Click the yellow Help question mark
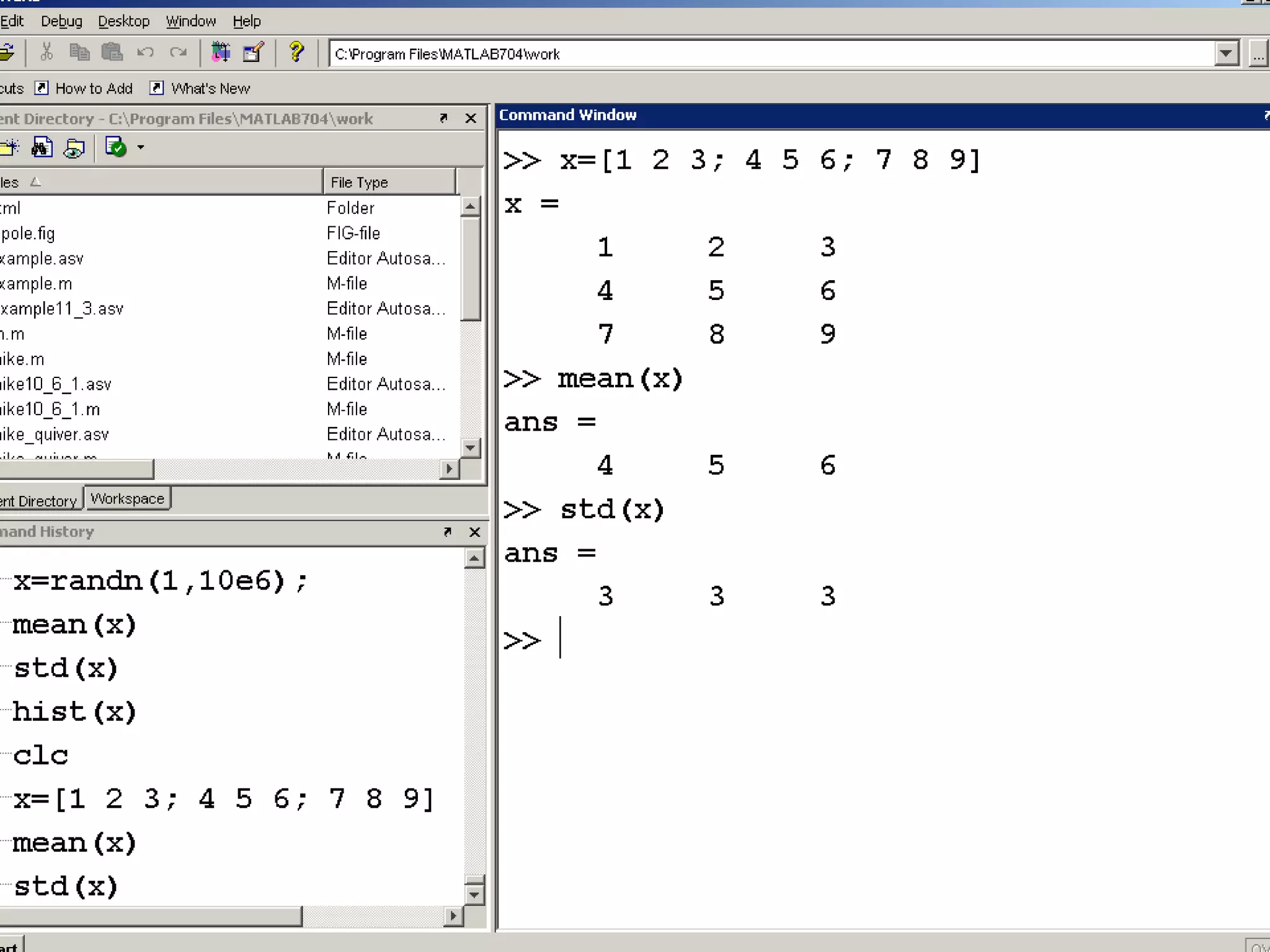 [296, 53]
